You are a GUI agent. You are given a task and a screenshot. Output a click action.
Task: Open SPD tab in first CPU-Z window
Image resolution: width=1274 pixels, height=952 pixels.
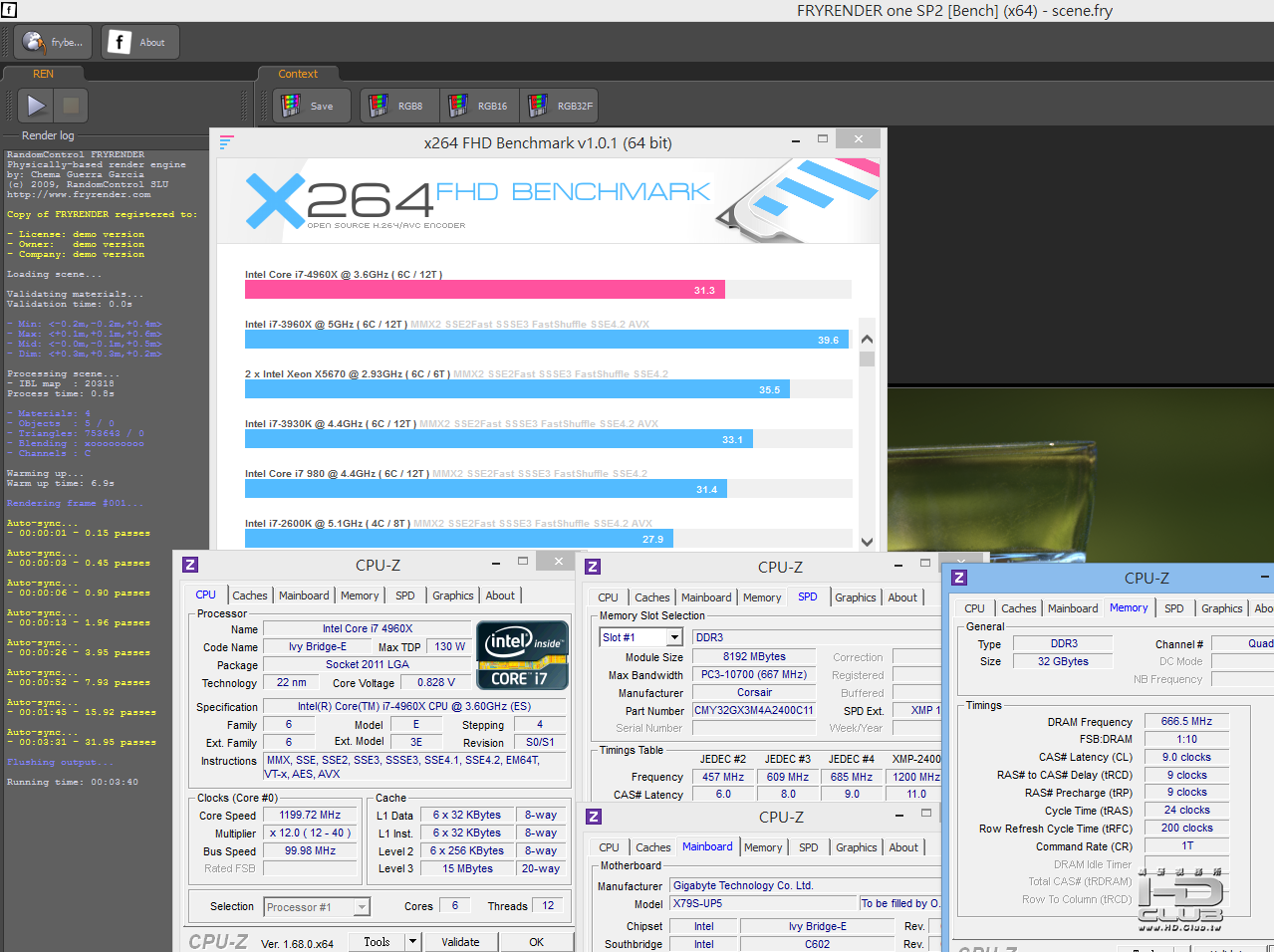click(x=405, y=595)
